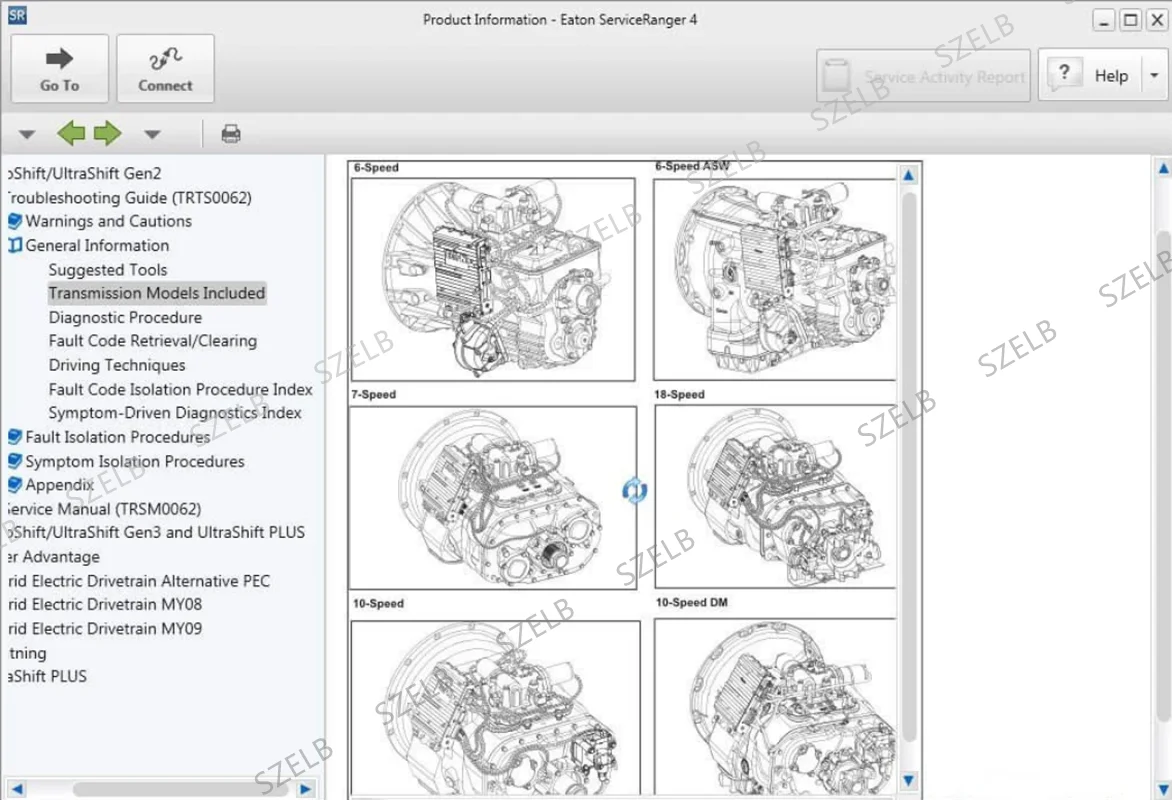Click the 6-Speed transmission image

point(493,280)
